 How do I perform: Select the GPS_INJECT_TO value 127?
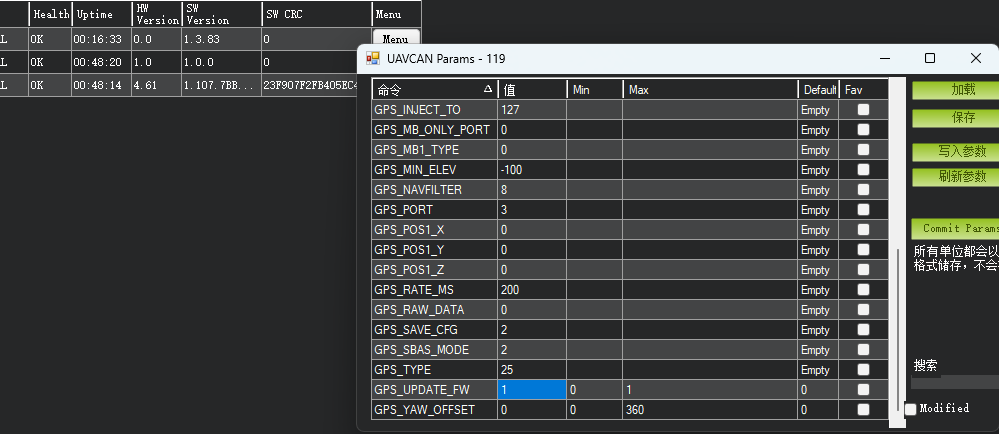[532, 110]
